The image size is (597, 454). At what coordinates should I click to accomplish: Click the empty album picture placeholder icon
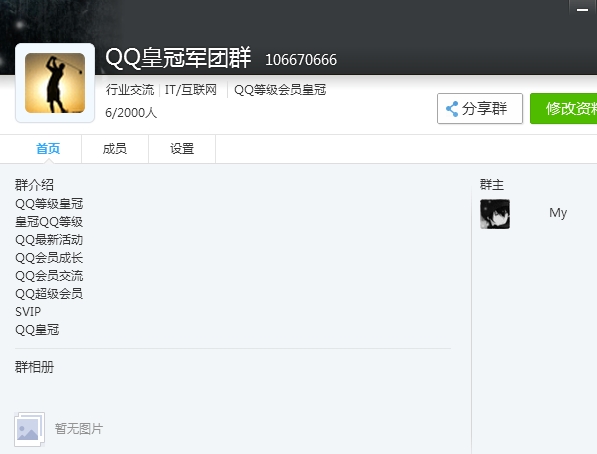click(30, 429)
